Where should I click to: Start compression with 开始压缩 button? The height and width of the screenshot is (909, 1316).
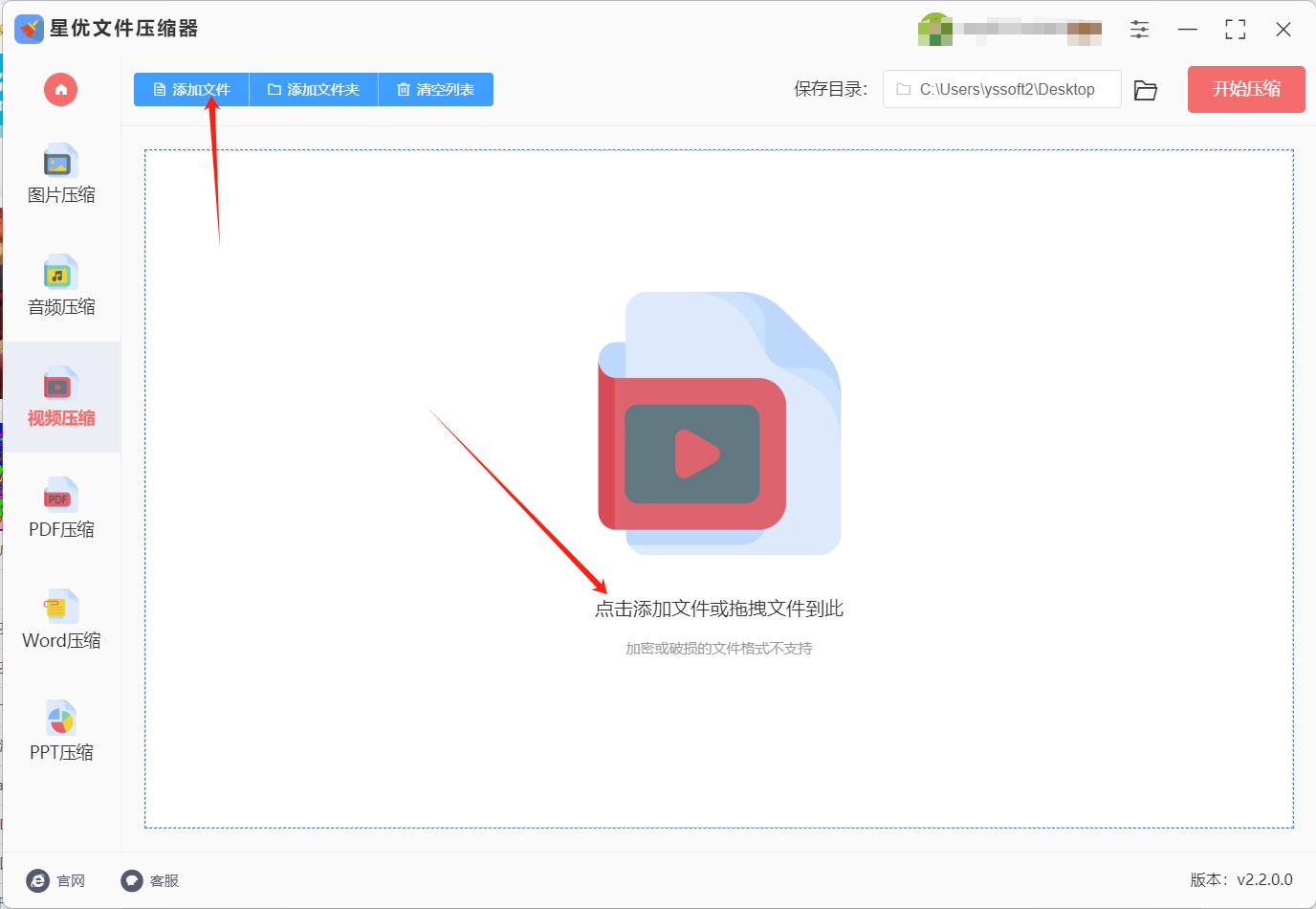(1246, 89)
